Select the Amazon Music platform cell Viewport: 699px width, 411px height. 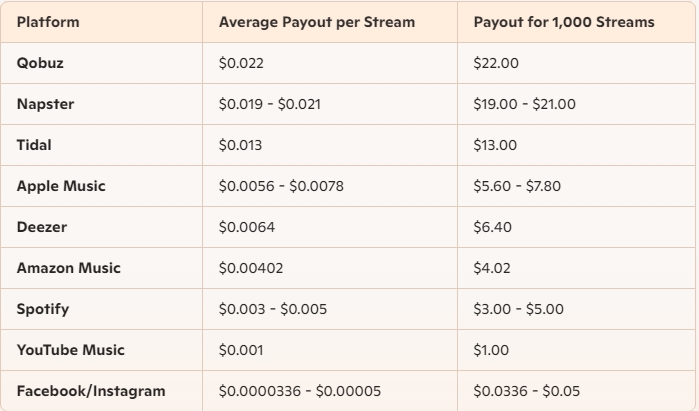69,268
